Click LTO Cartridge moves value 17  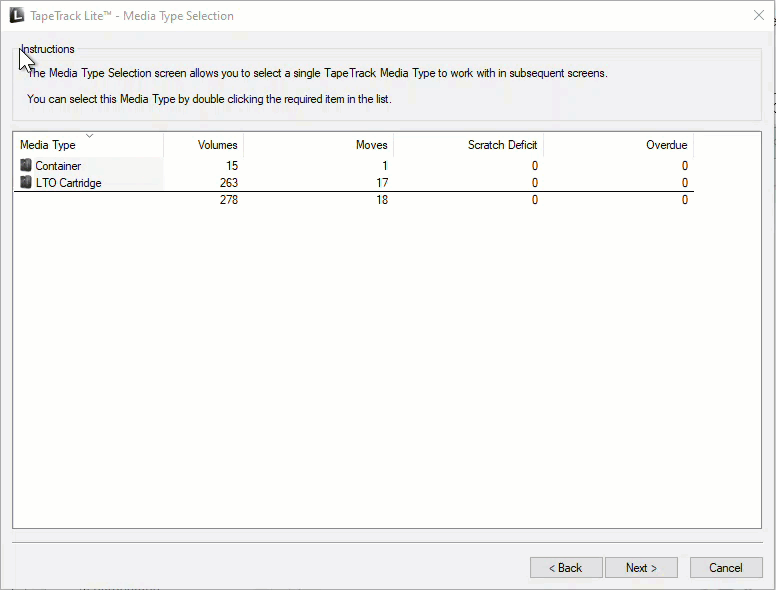click(382, 183)
